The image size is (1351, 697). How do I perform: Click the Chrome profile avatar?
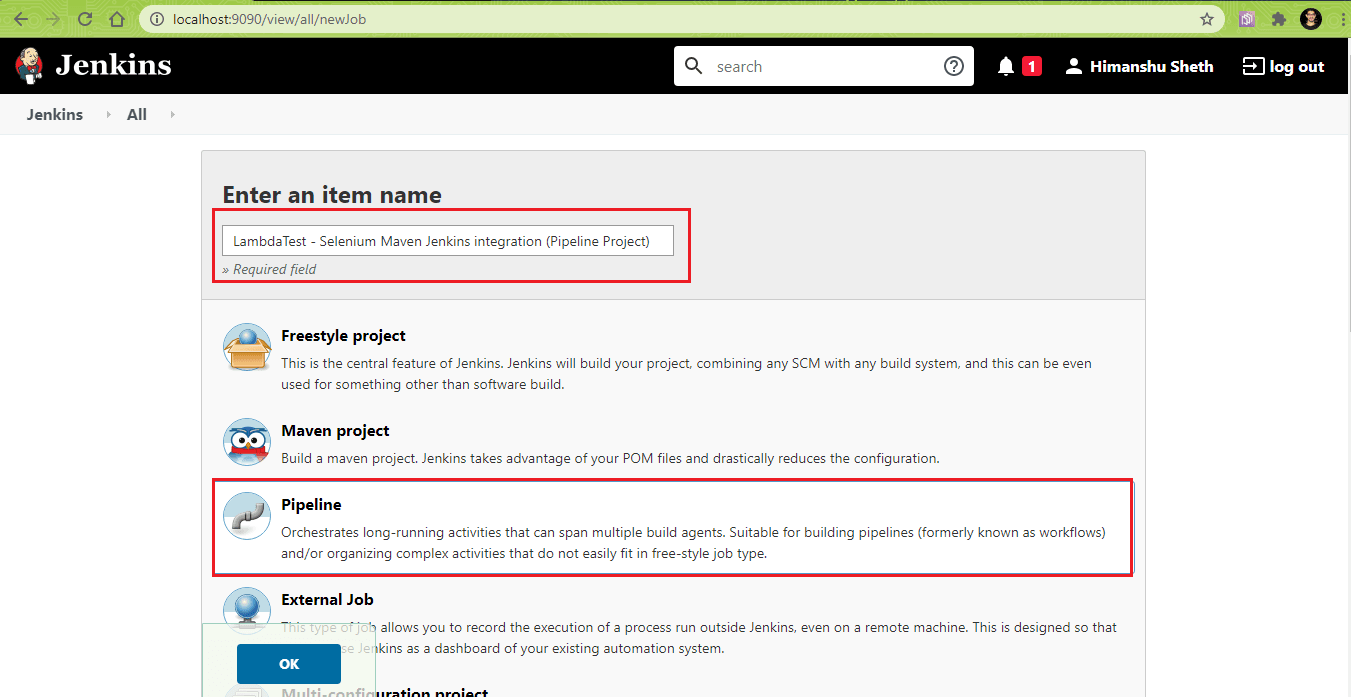pos(1310,18)
